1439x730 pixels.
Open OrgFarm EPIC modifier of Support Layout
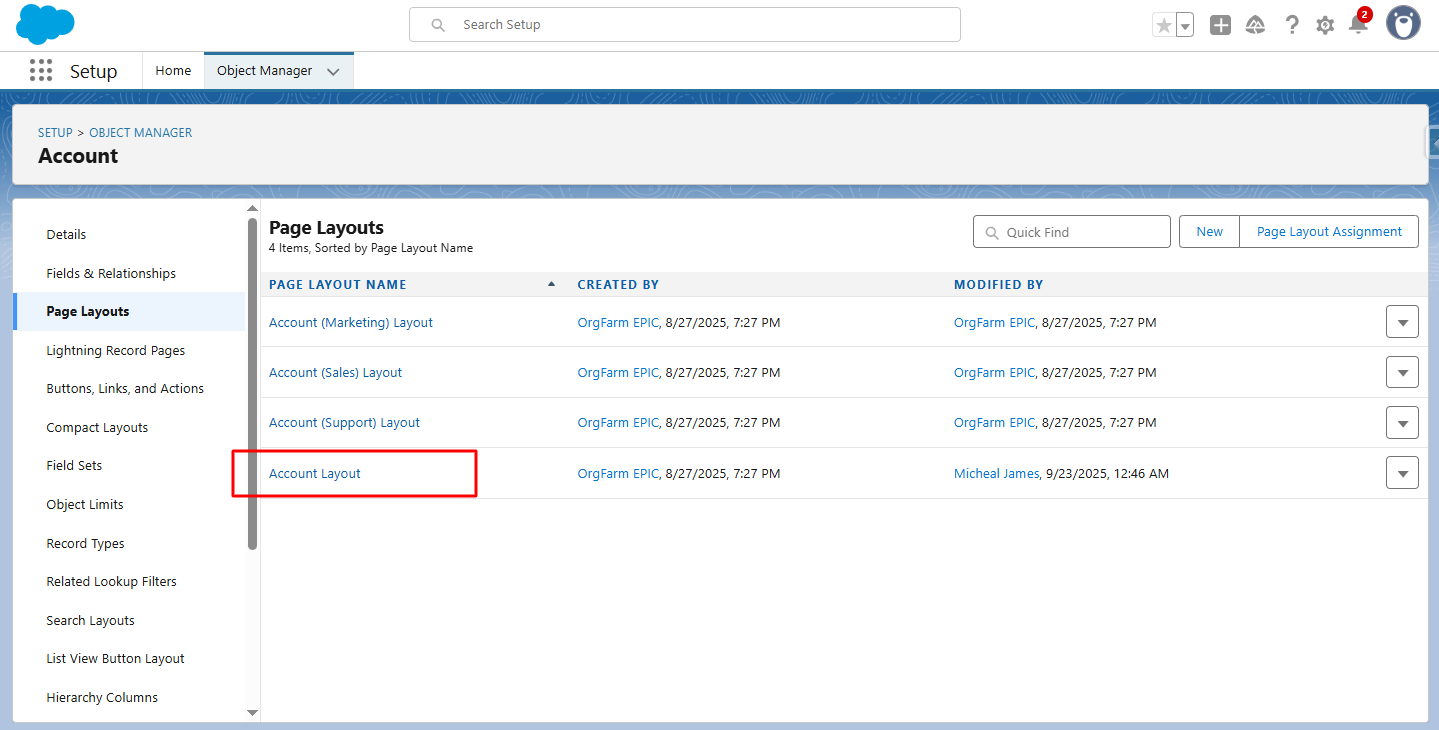click(x=994, y=423)
